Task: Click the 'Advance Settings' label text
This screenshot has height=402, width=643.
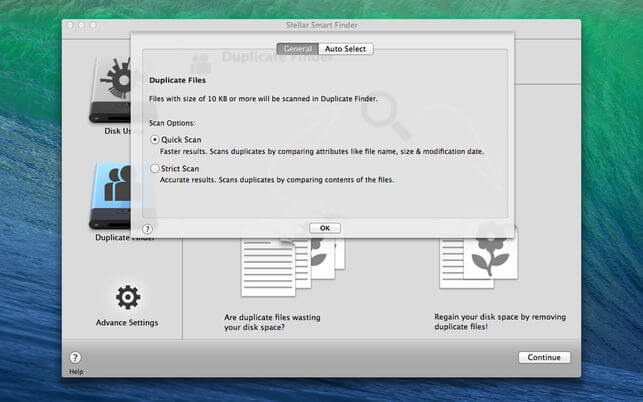Action: pos(127,323)
